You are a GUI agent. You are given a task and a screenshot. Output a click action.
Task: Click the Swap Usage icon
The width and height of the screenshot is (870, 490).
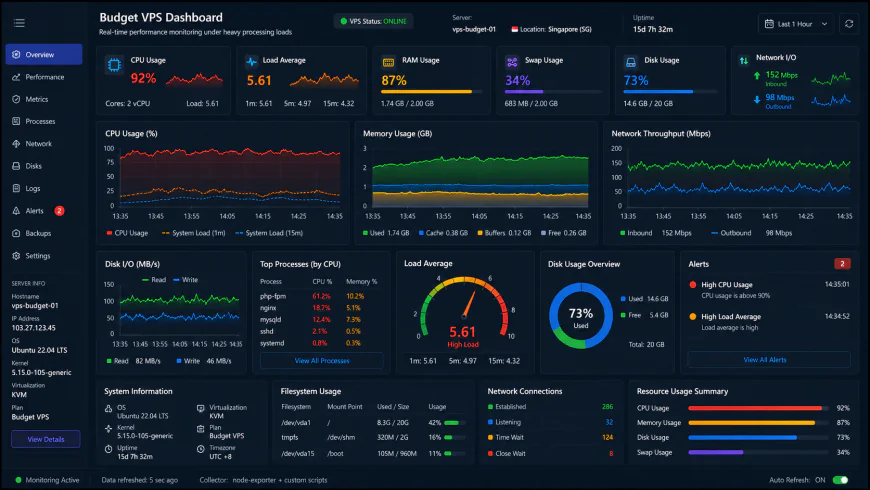coord(512,62)
